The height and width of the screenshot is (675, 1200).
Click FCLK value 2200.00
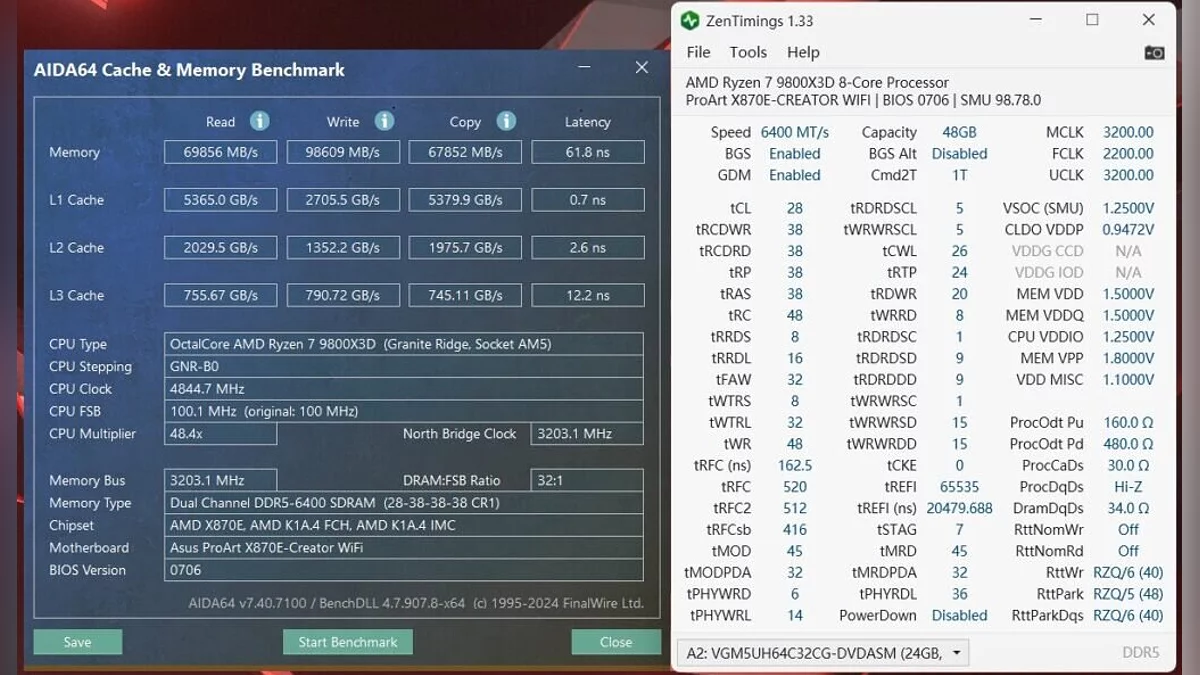pyautogui.click(x=1128, y=154)
